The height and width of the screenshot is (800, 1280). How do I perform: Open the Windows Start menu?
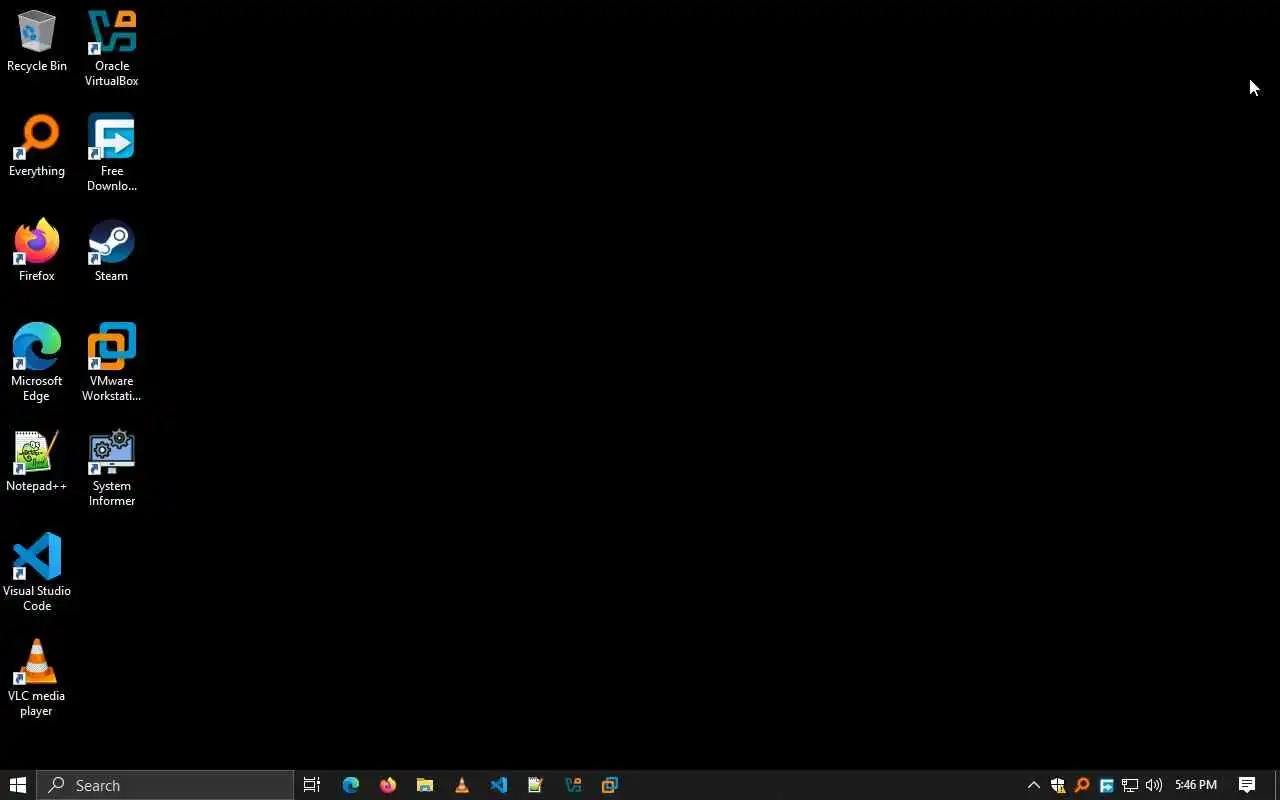point(18,785)
